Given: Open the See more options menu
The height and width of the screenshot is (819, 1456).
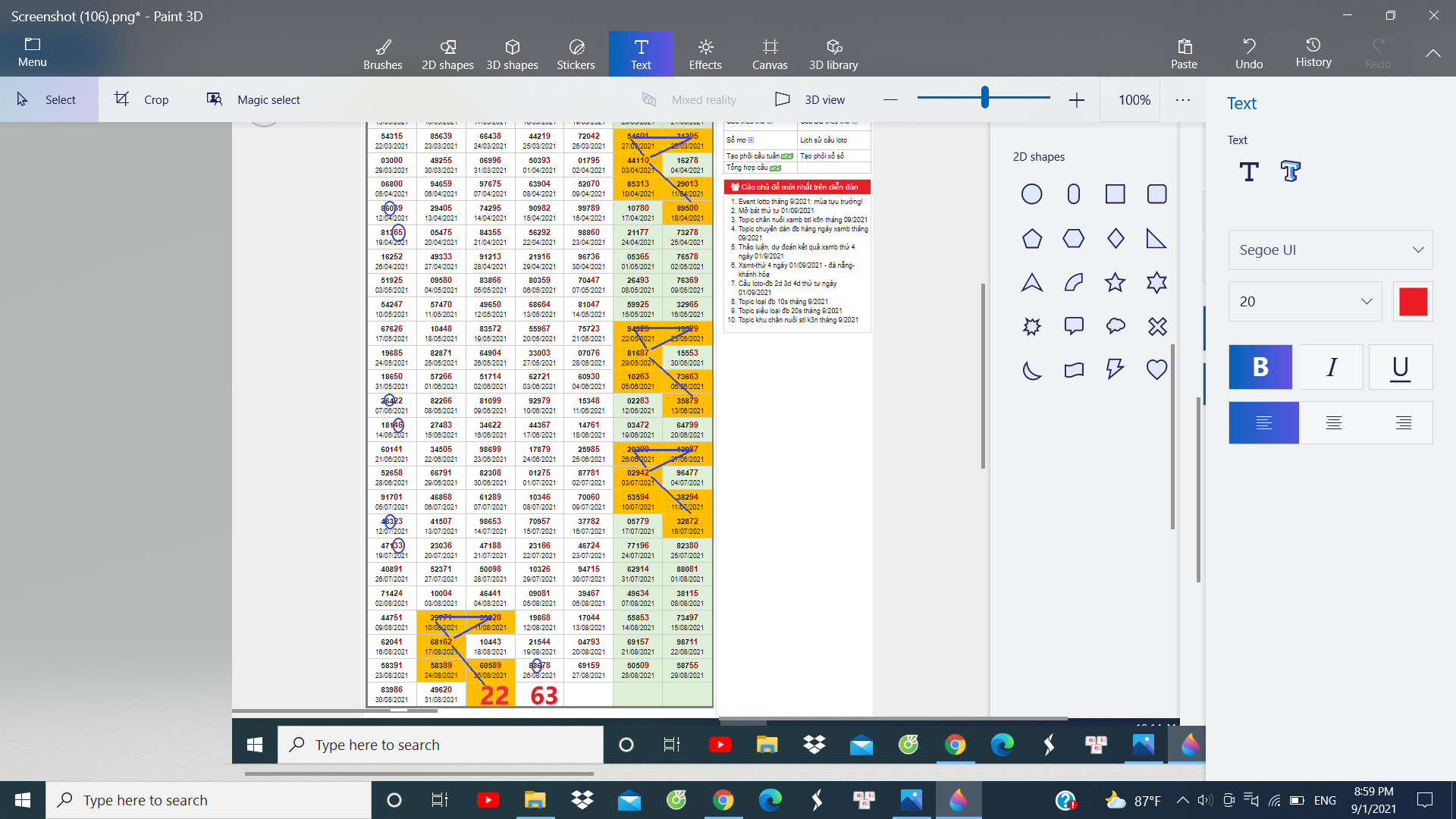Looking at the screenshot, I should pos(1183,99).
